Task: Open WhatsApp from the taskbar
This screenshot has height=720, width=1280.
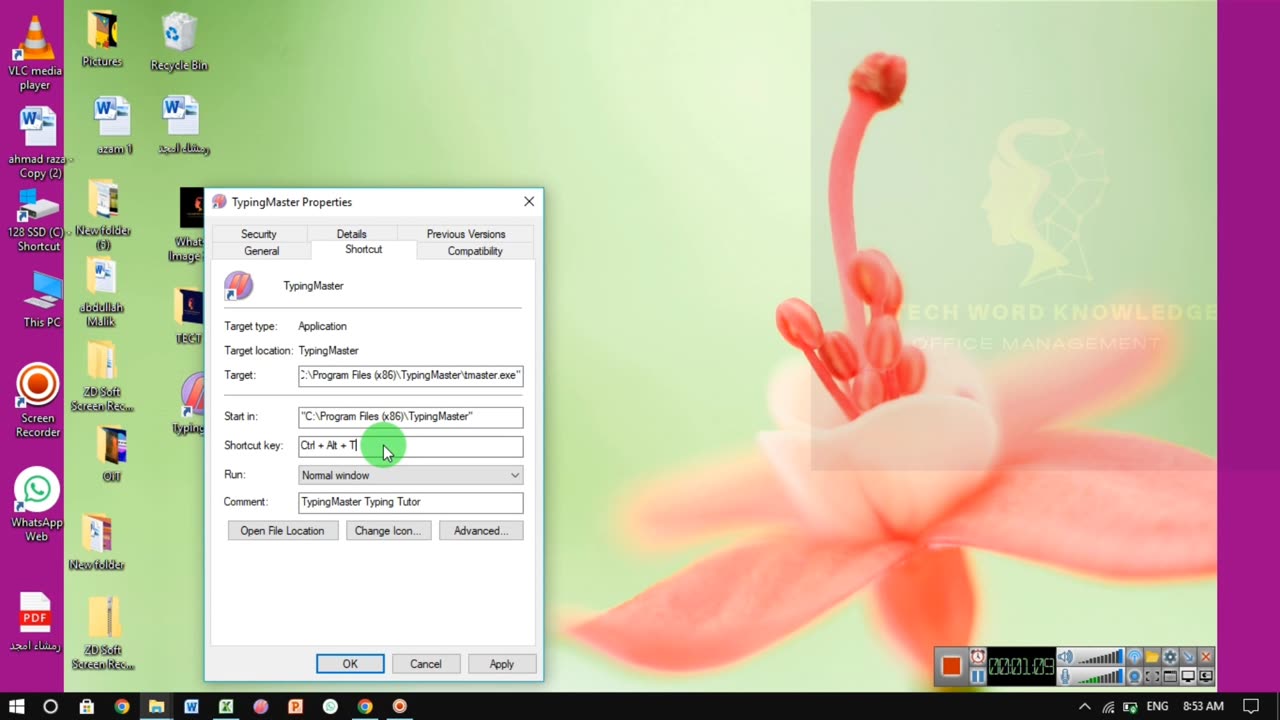Action: click(330, 706)
